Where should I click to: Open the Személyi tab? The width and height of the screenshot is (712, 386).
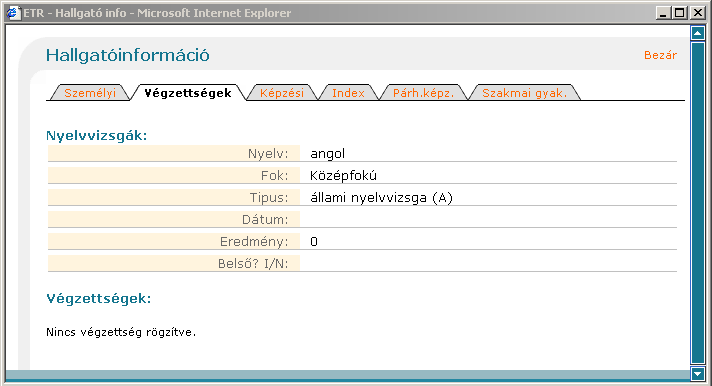90,93
